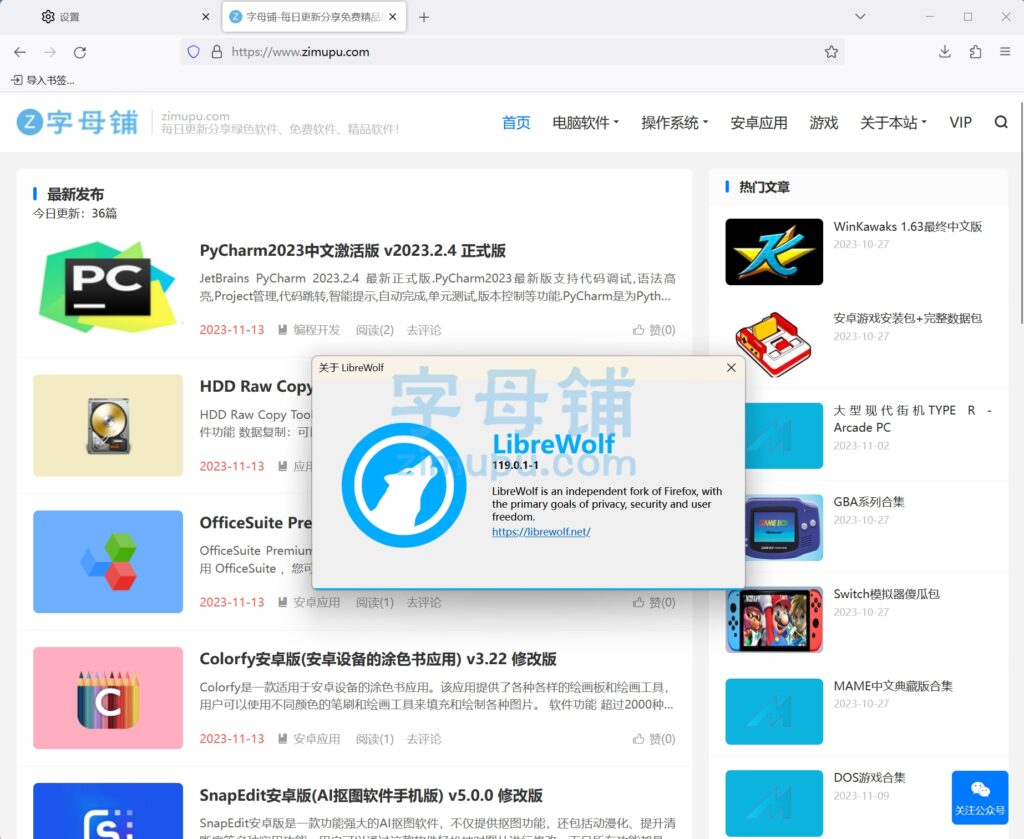The height and width of the screenshot is (839, 1024).
Task: Open the MAME中文典藏版合集 article
Action: coord(893,686)
